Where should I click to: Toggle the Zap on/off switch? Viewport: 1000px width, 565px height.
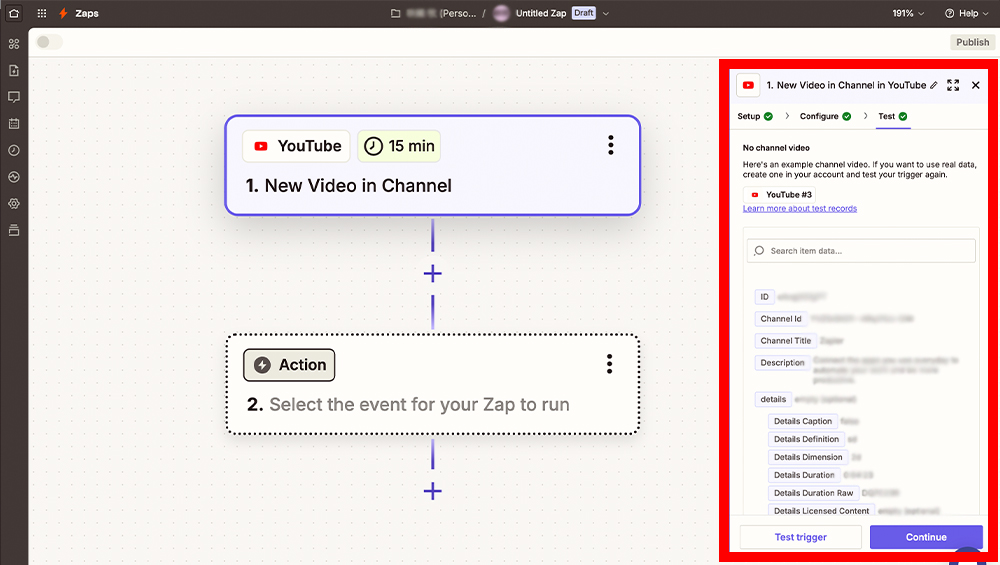coord(49,42)
